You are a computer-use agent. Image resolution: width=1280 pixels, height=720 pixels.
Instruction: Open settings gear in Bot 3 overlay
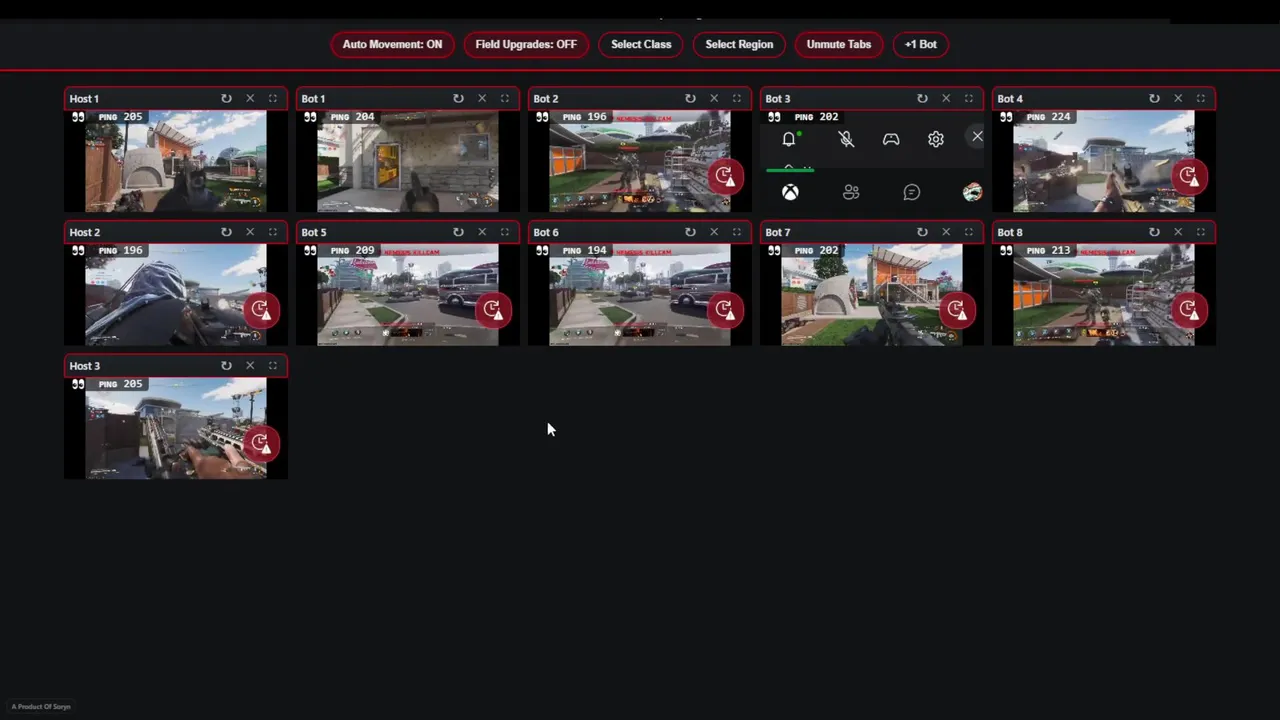pos(936,140)
